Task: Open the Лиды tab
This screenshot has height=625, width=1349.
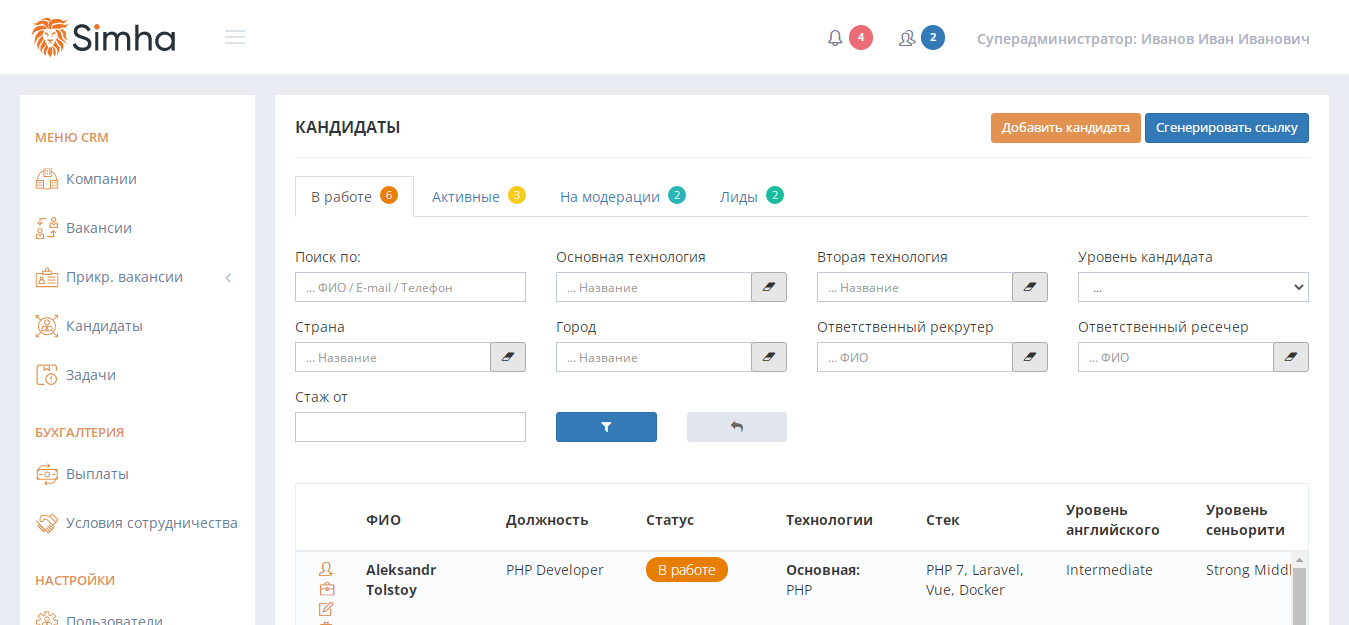Action: click(x=750, y=196)
